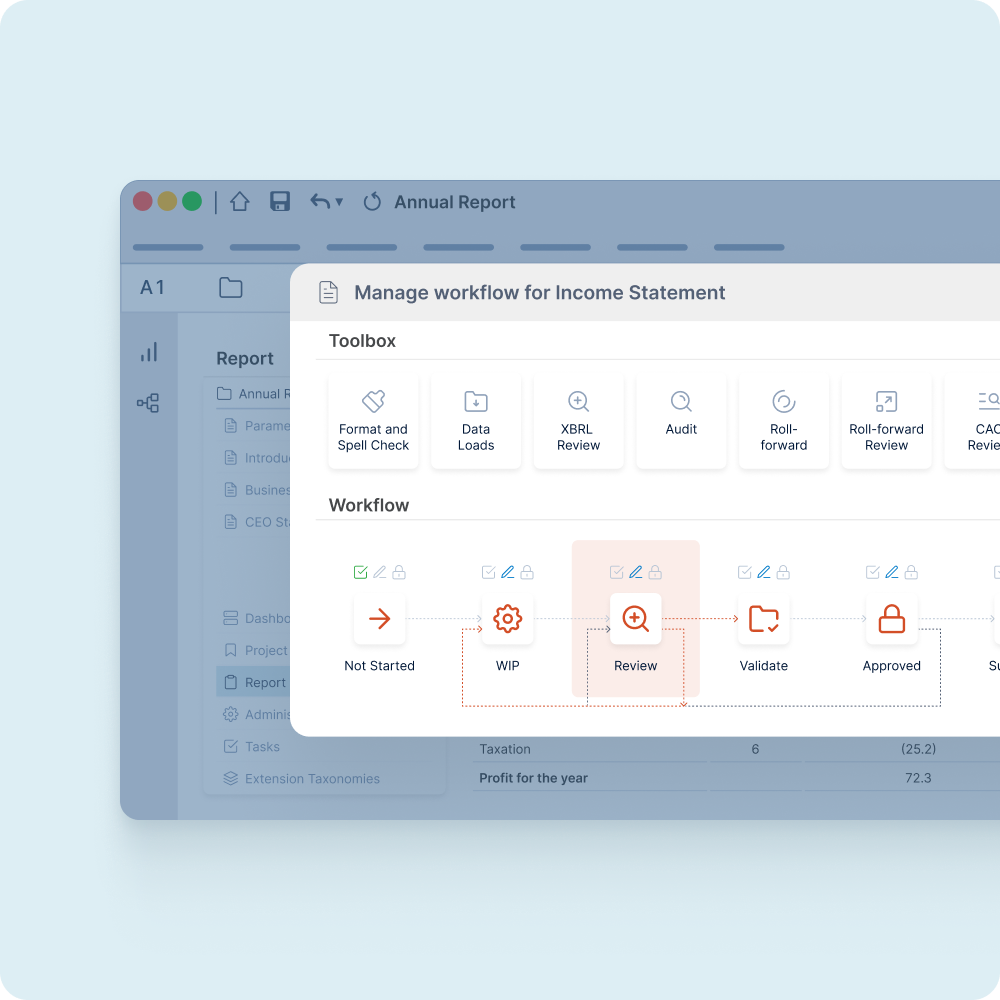Open the Roll-forward tool
Viewport: 1000px width, 1000px height.
[784, 420]
